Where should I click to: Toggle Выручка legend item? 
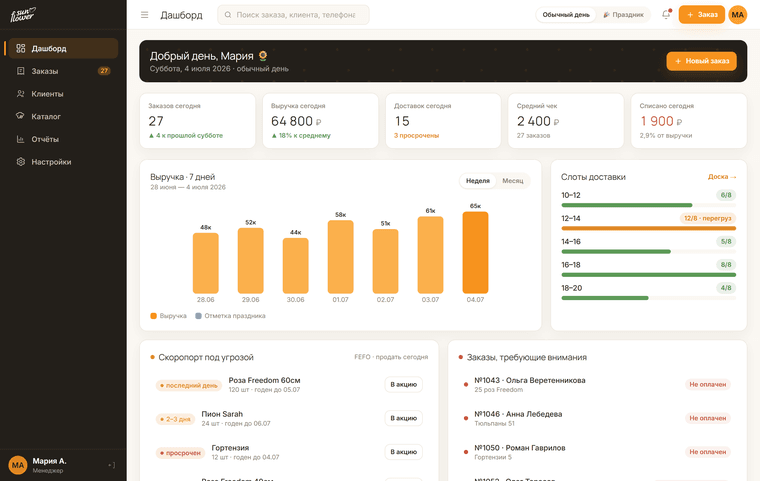pos(169,316)
